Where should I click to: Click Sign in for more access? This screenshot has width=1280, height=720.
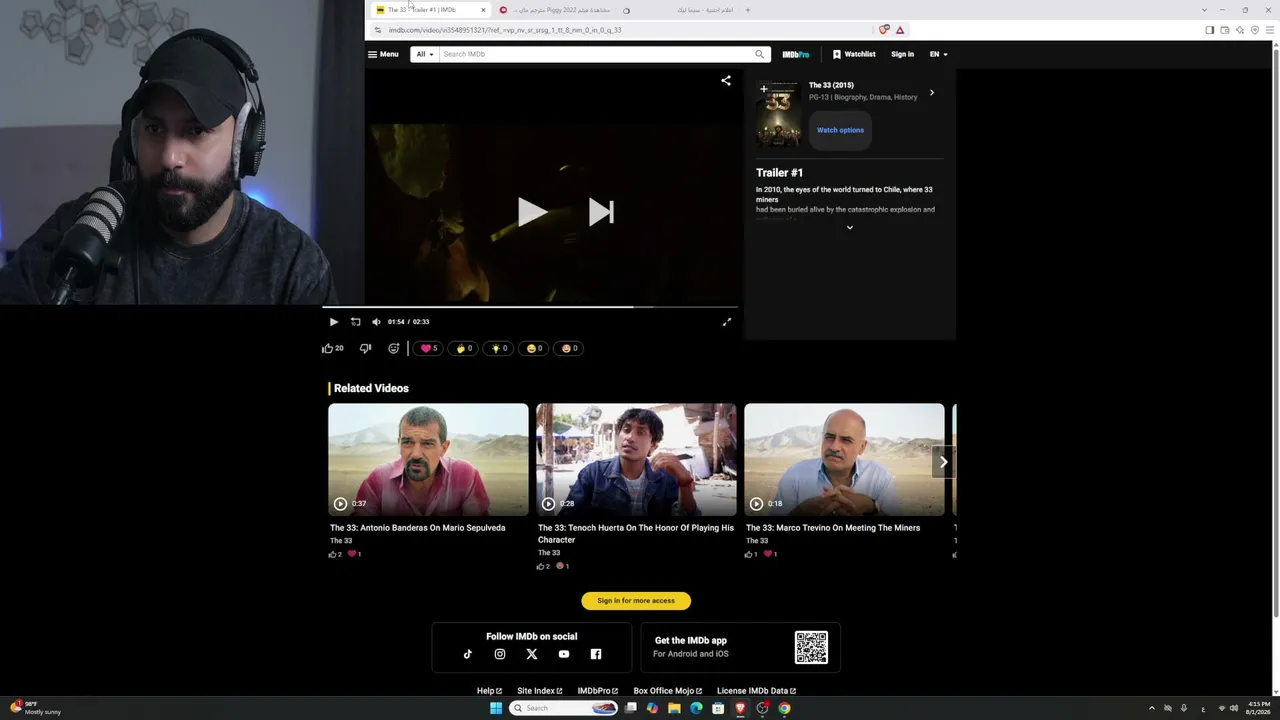click(636, 601)
